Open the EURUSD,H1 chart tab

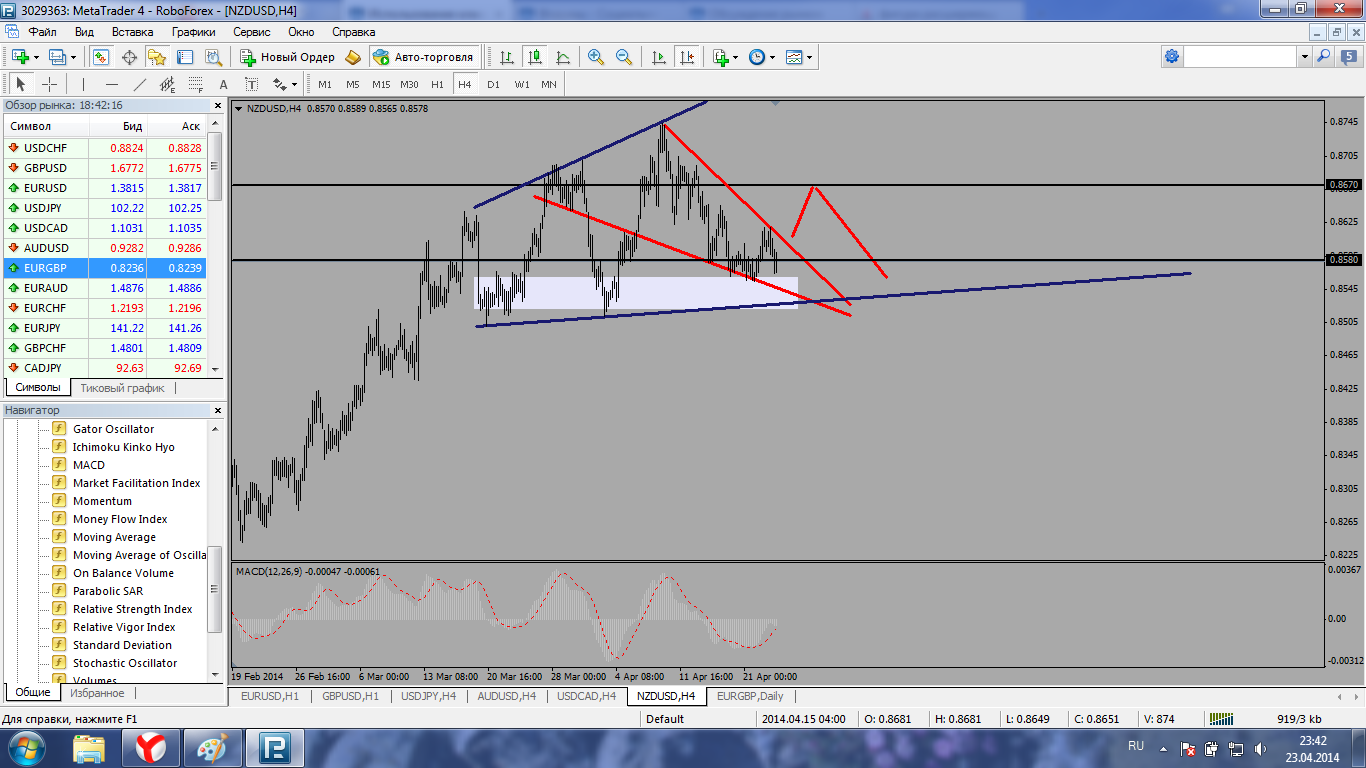point(270,696)
